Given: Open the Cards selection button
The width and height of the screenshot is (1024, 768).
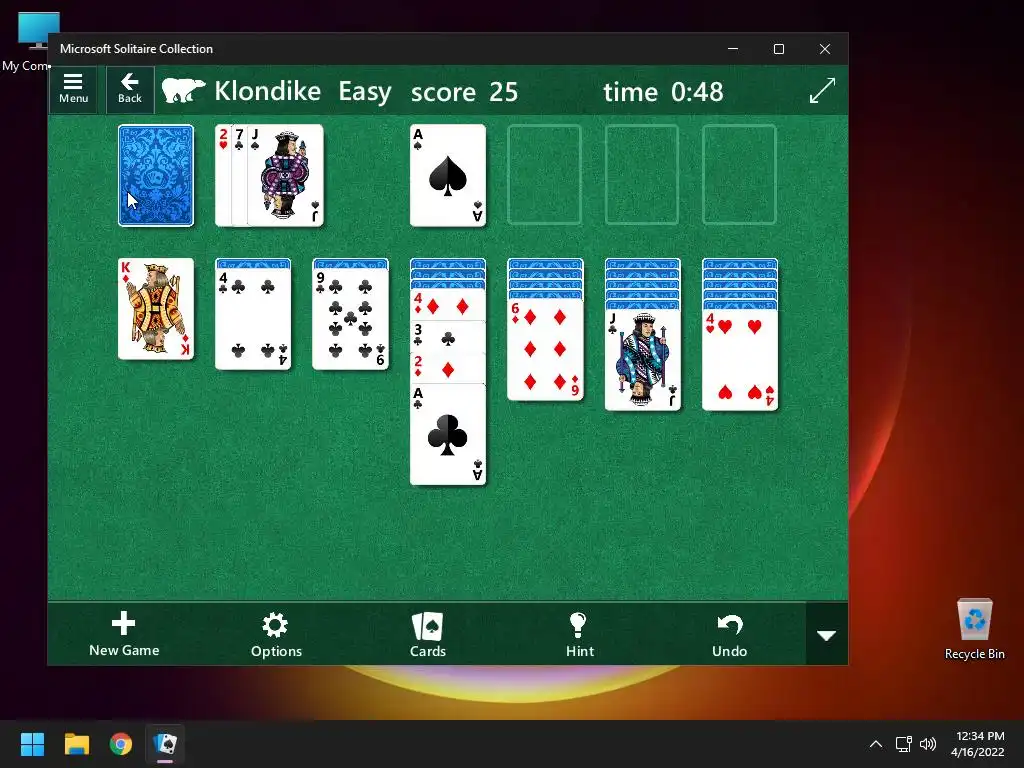Looking at the screenshot, I should click(428, 634).
